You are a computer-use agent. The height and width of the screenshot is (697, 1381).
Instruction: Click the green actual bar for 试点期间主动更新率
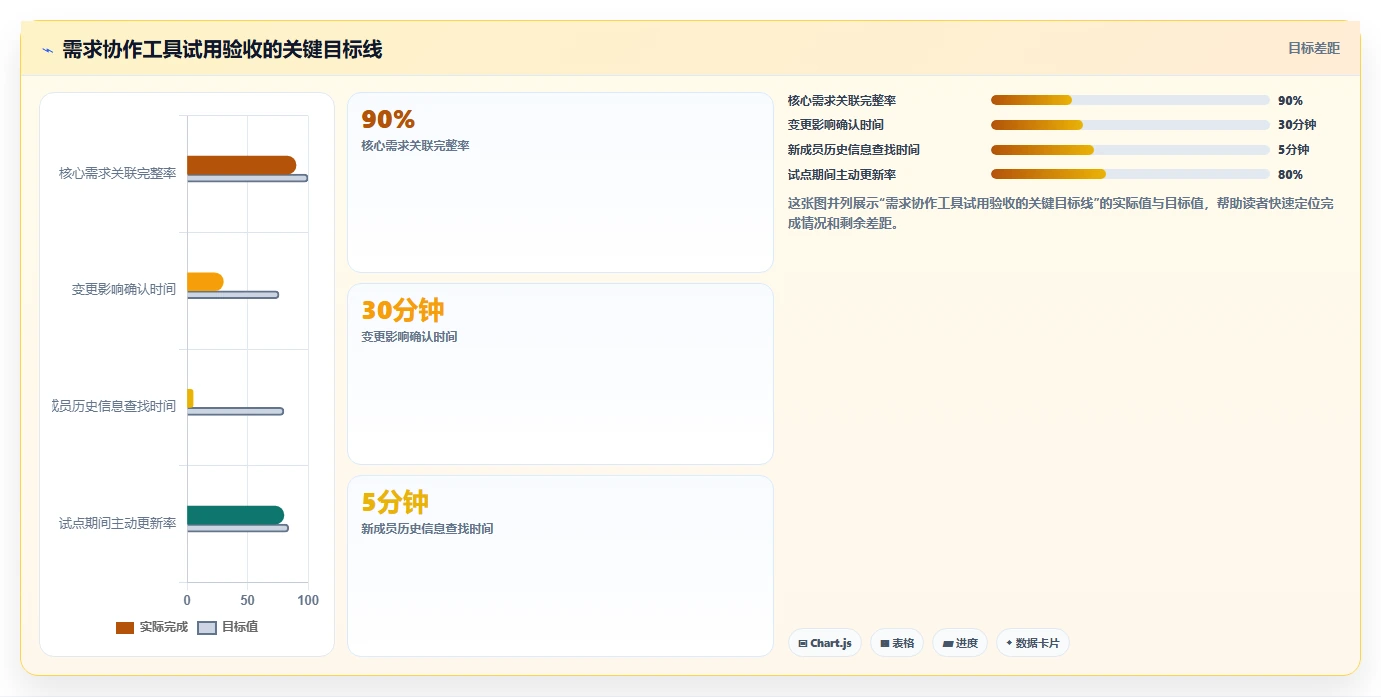click(x=235, y=515)
